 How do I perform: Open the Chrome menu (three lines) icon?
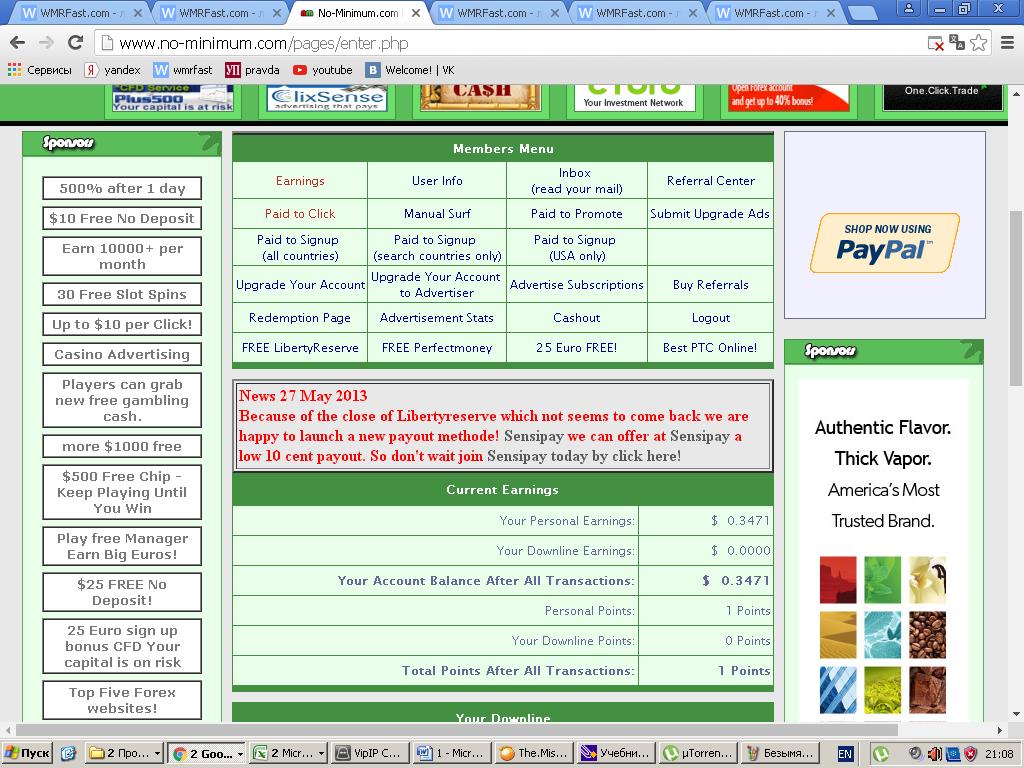[x=1007, y=43]
